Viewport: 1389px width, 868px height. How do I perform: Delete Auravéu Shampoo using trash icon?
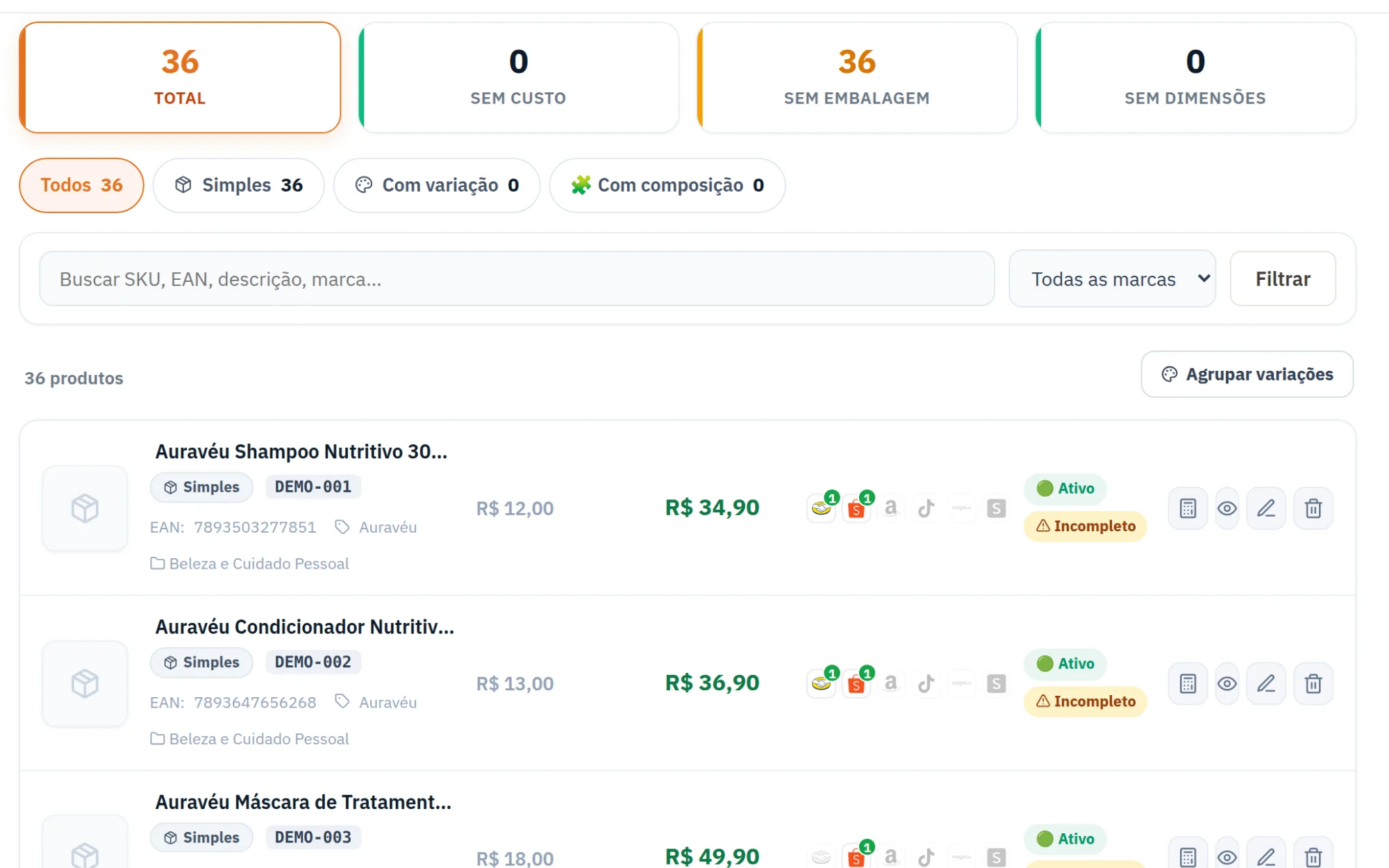pos(1313,508)
